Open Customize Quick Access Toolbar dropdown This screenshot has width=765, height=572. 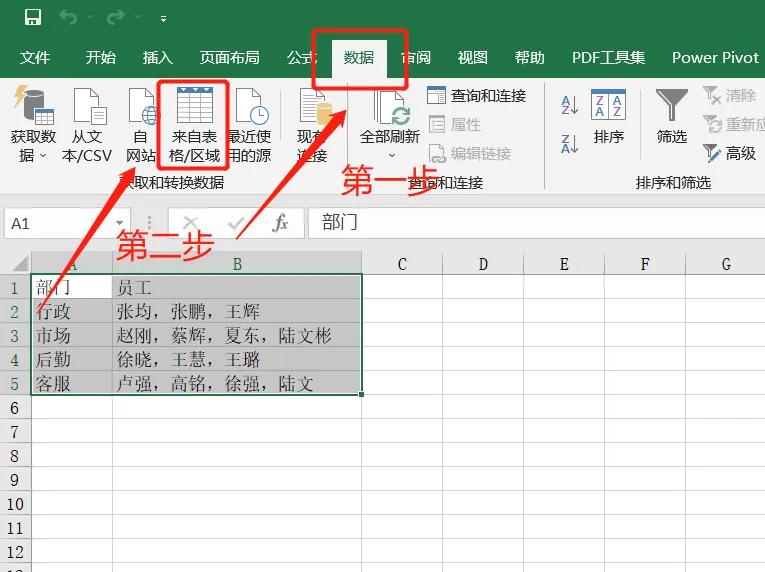coord(163,19)
